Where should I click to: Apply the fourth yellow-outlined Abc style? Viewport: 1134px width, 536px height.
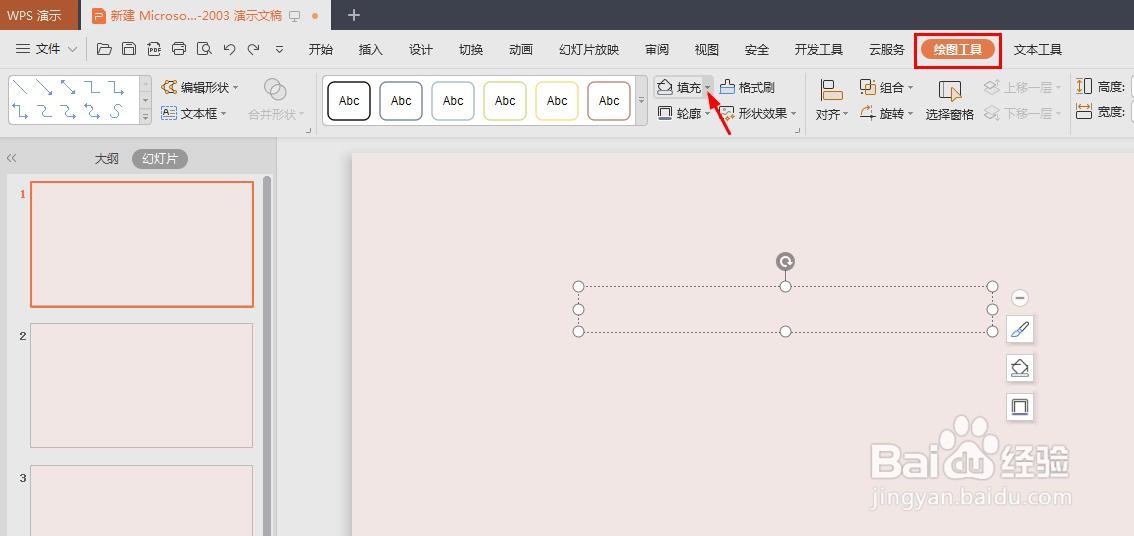(505, 101)
